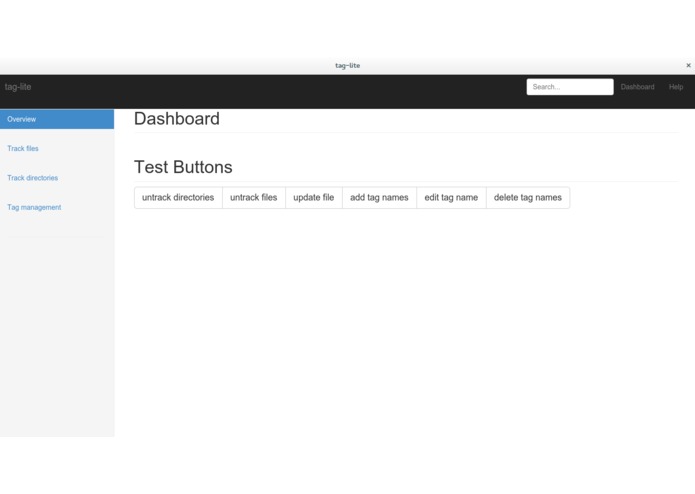Select the Overview sidebar item
The image size is (695, 494).
click(x=57, y=119)
